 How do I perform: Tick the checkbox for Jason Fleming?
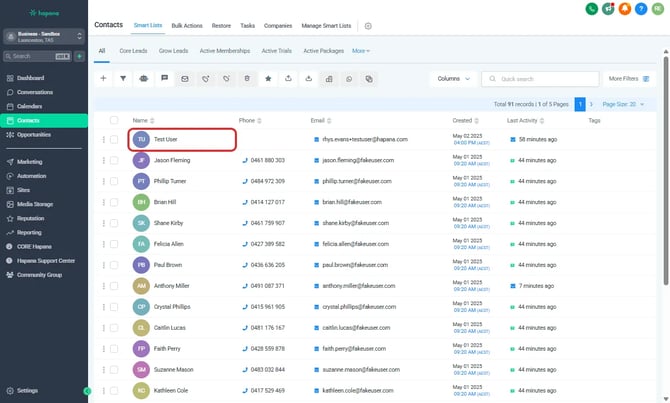(114, 160)
